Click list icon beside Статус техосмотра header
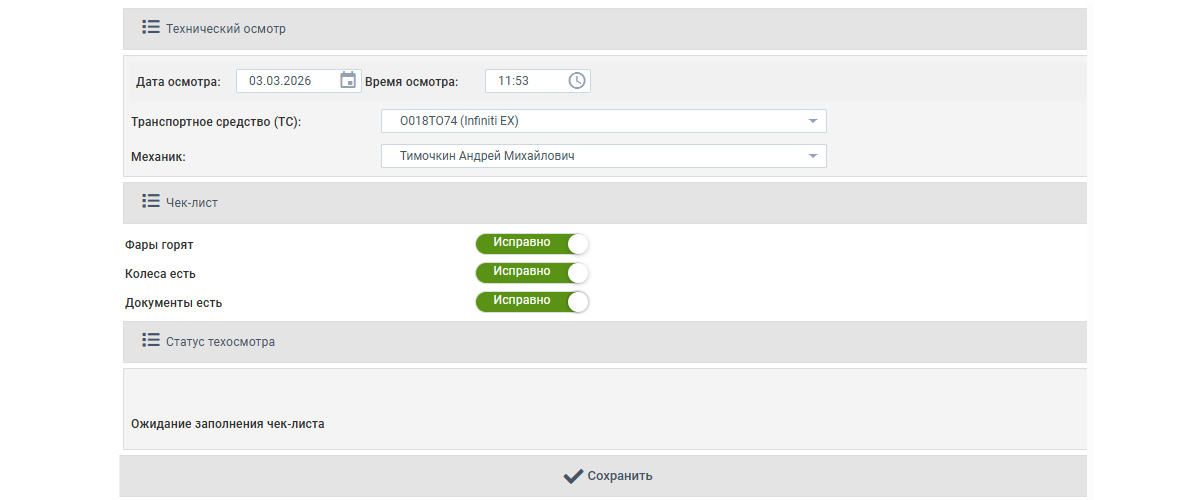This screenshot has width=1200, height=500. click(151, 340)
